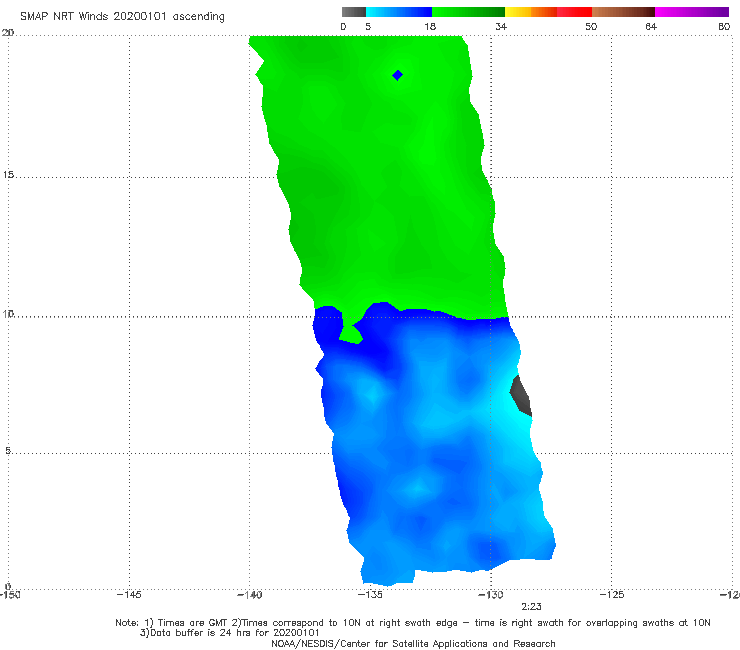Click the gray segment of the color bar
This screenshot has width=740, height=650.
(354, 12)
